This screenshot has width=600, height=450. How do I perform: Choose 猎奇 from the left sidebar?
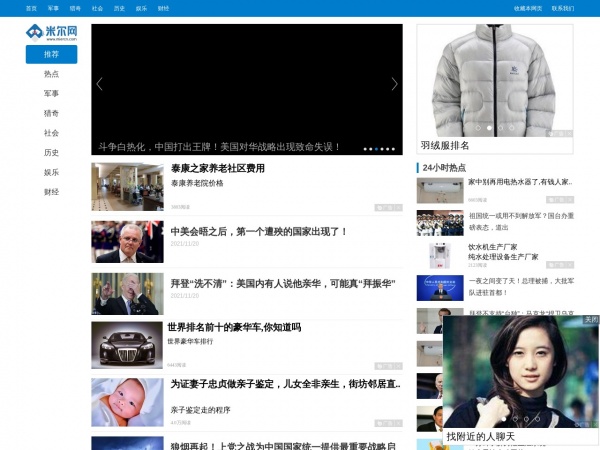pos(51,113)
